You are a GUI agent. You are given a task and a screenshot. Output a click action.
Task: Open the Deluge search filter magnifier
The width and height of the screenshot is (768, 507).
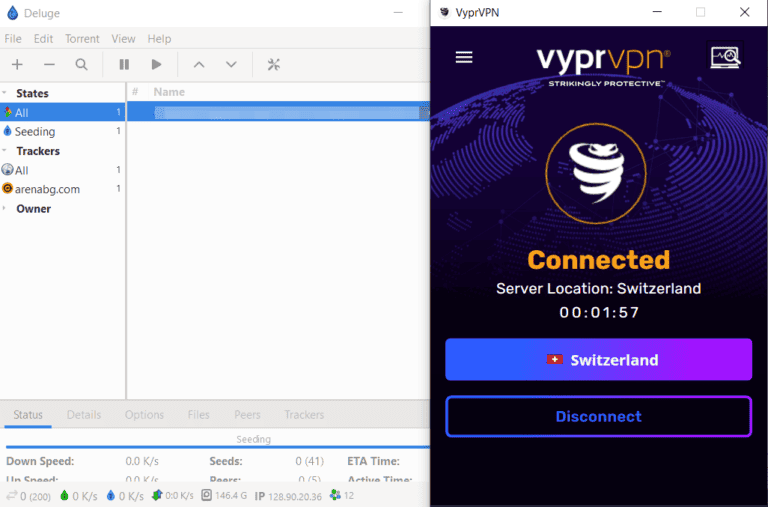coord(82,64)
